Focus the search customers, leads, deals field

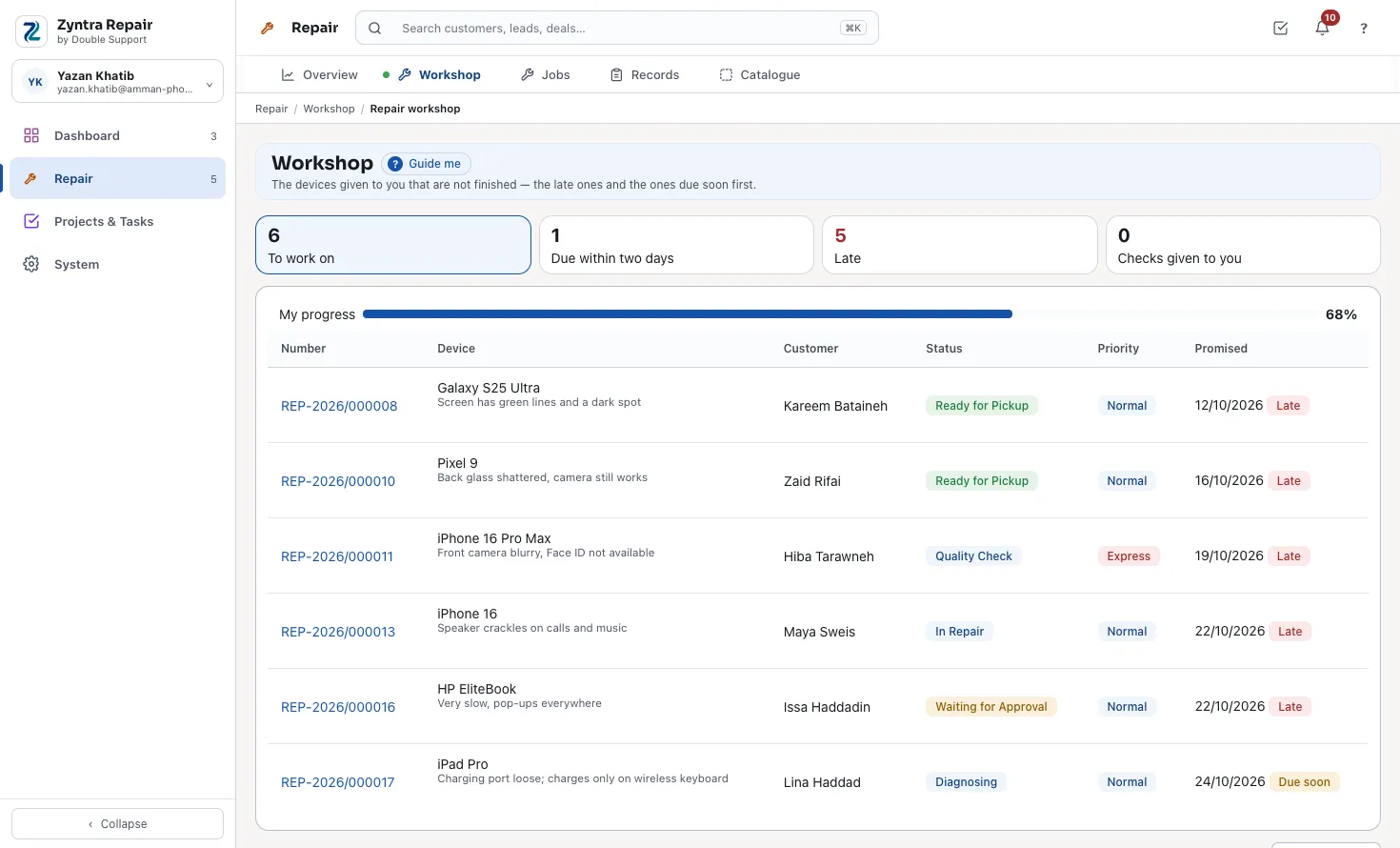pos(617,29)
